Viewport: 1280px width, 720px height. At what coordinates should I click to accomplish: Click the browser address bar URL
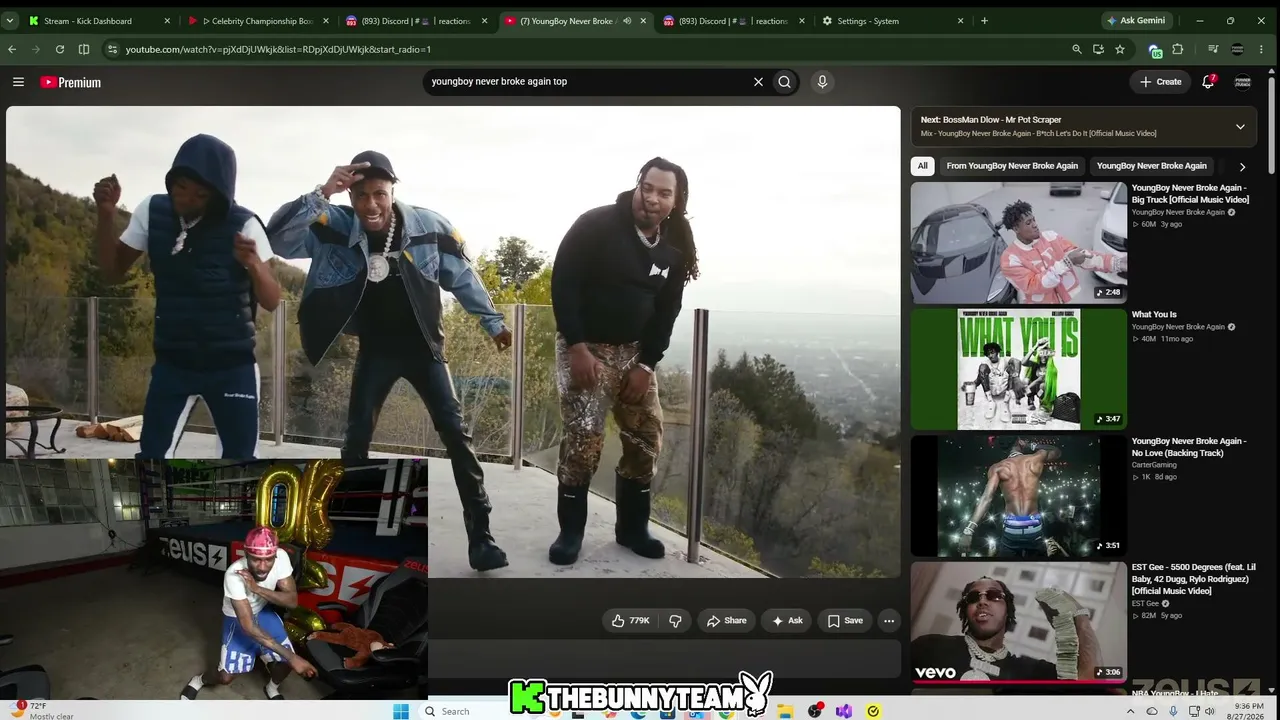click(279, 49)
